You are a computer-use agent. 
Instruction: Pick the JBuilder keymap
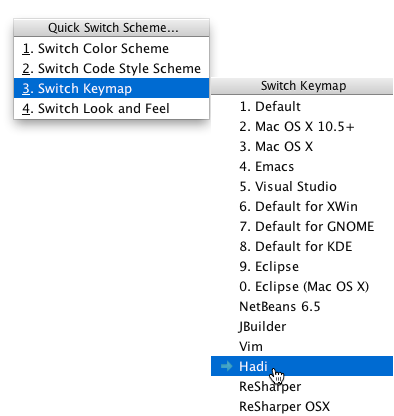pyautogui.click(x=302, y=327)
